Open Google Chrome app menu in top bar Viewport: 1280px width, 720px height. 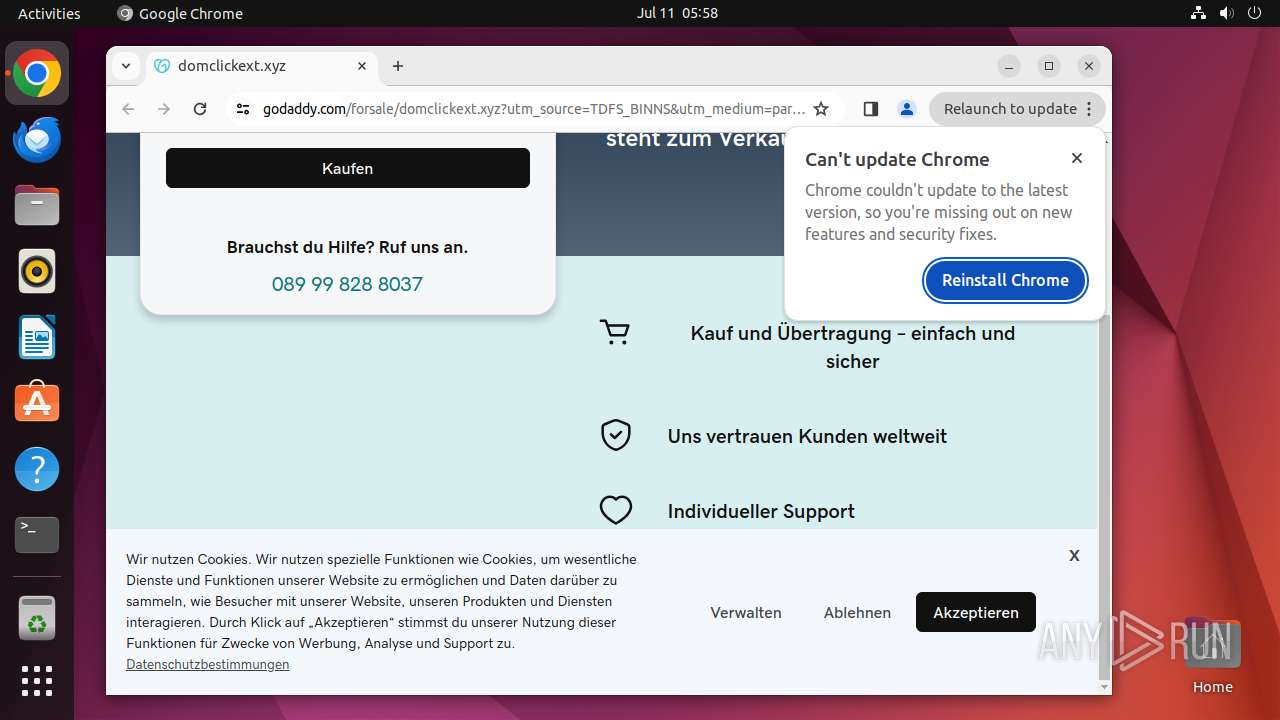[180, 13]
